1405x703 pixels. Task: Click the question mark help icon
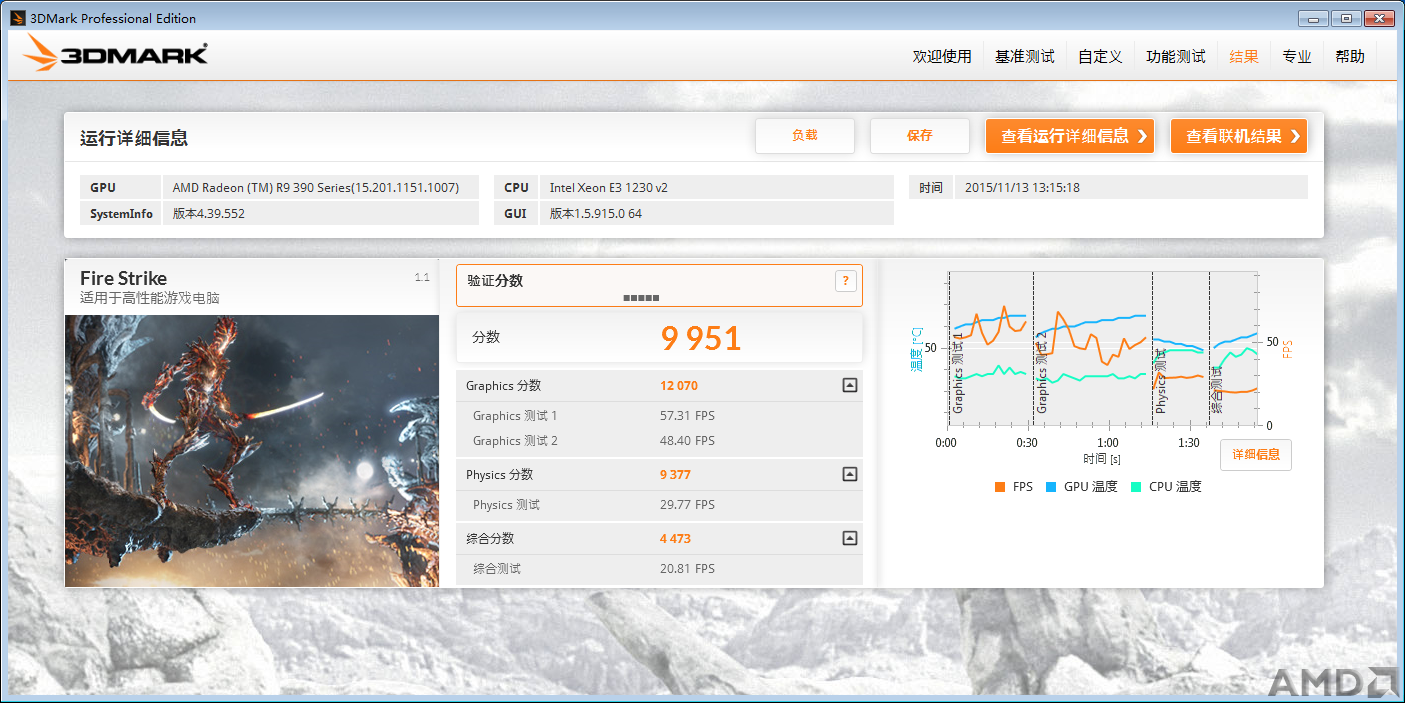845,281
